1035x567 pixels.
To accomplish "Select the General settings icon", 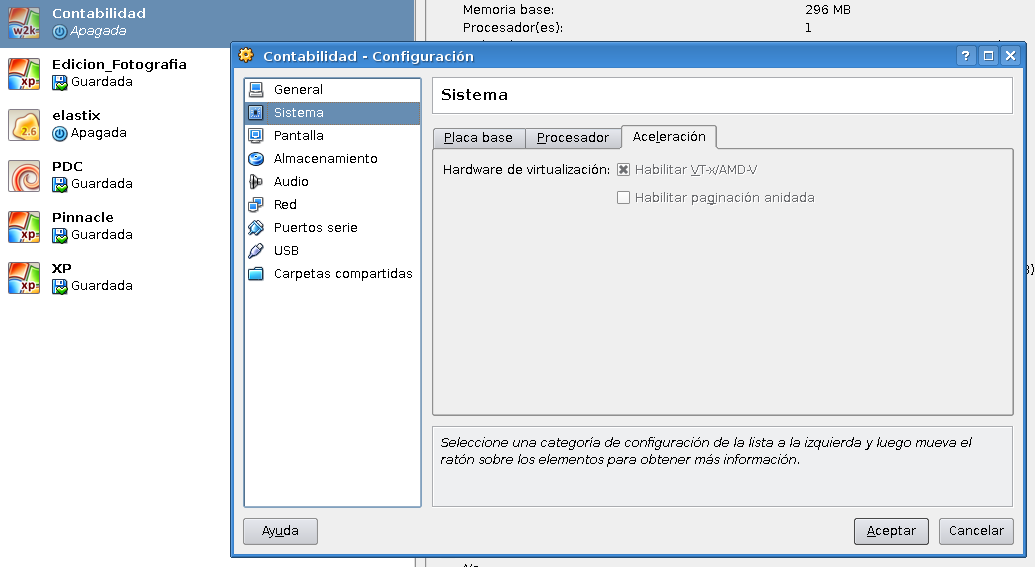I will point(256,89).
